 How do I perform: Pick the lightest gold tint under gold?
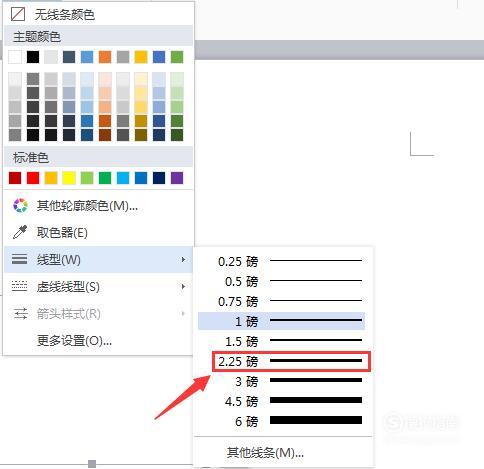(x=141, y=79)
